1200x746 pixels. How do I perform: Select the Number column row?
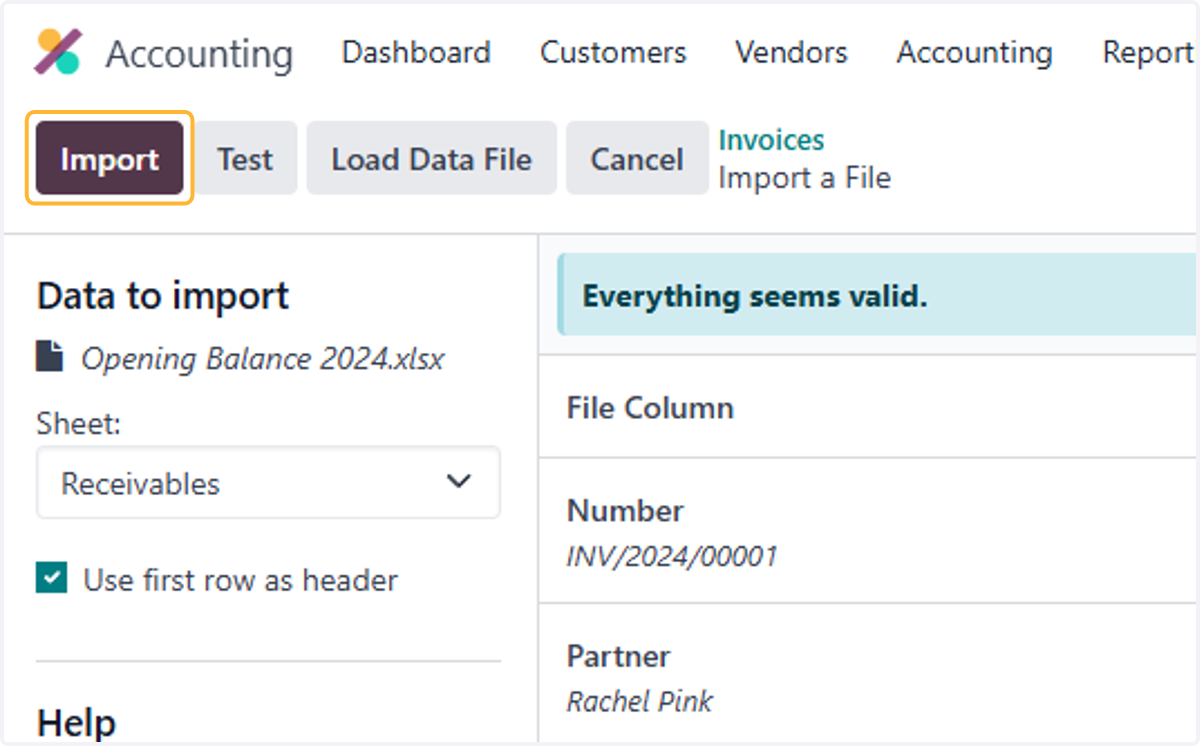click(x=869, y=531)
